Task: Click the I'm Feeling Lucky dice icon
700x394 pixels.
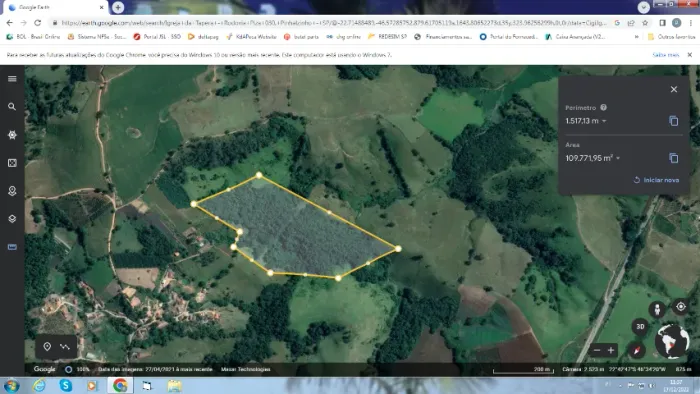Action: click(12, 163)
